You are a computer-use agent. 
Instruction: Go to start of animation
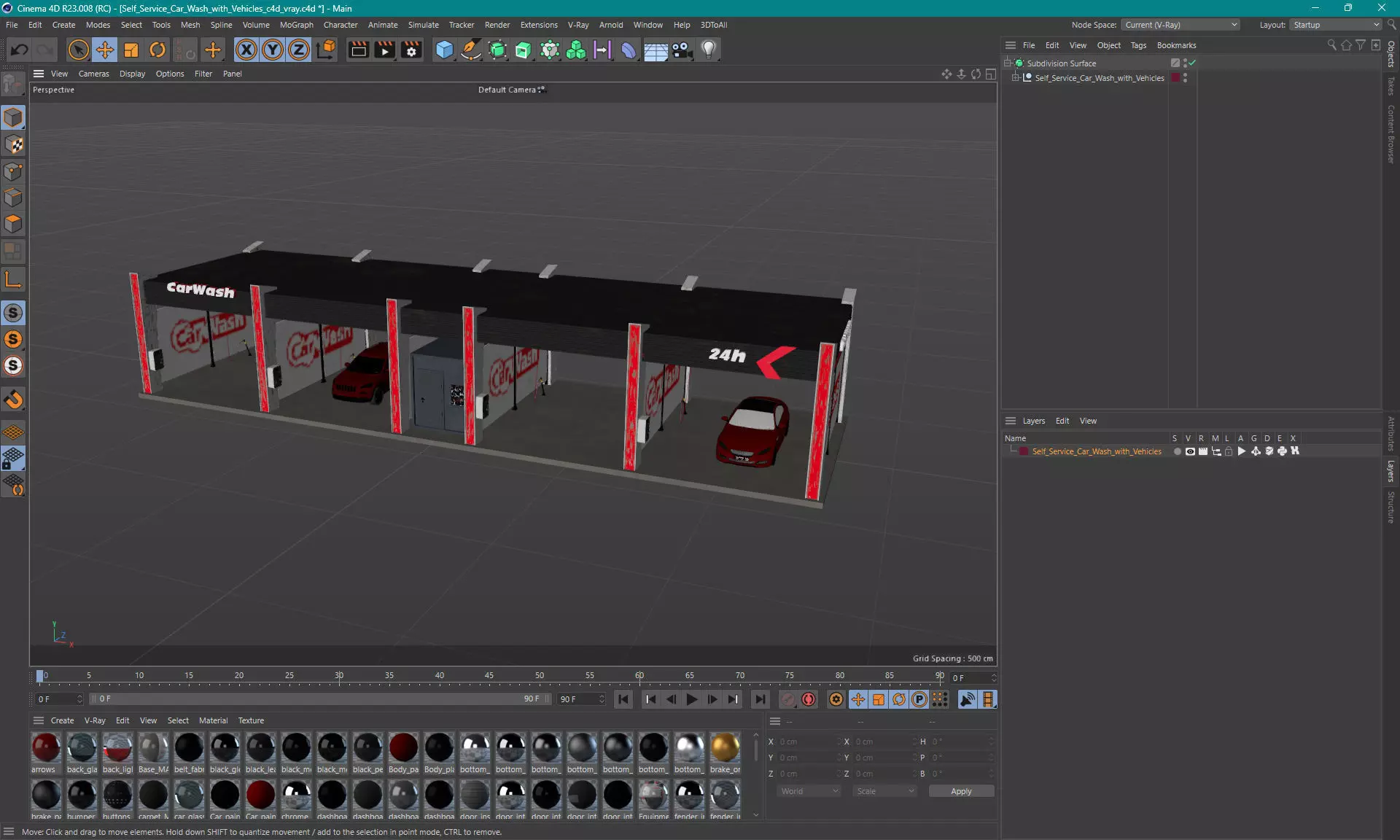(623, 699)
